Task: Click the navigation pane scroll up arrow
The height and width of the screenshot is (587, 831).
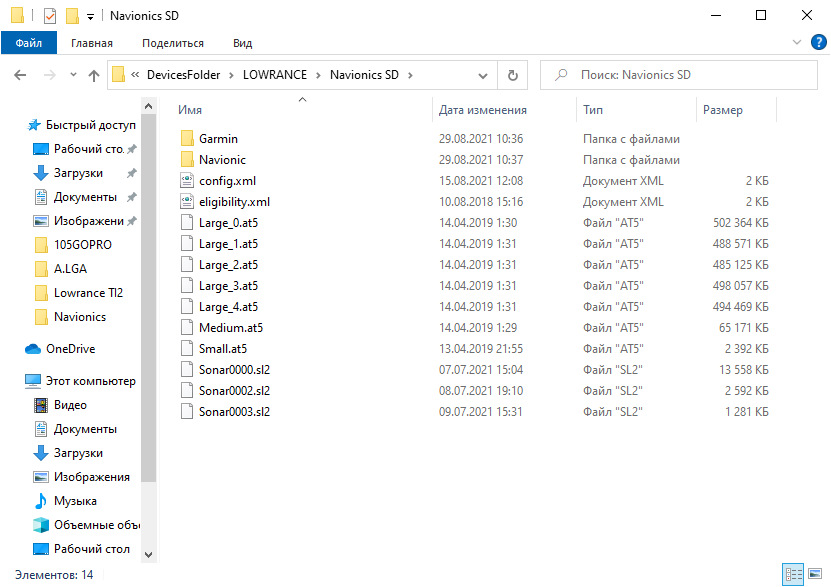Action: click(149, 106)
